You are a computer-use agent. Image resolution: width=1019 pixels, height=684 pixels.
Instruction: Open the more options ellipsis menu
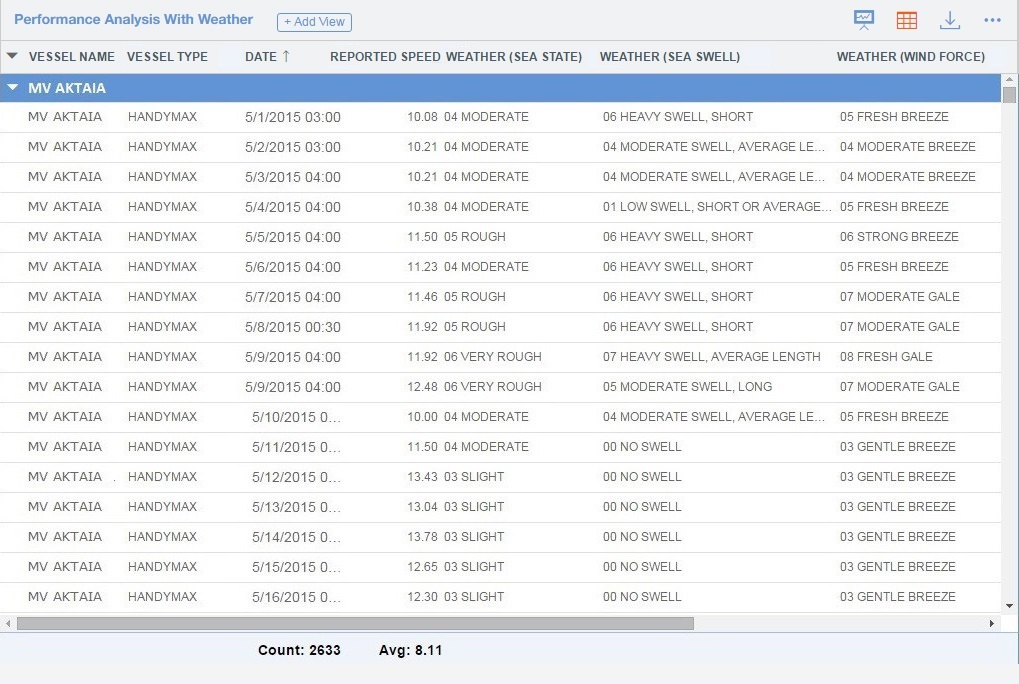click(x=992, y=19)
